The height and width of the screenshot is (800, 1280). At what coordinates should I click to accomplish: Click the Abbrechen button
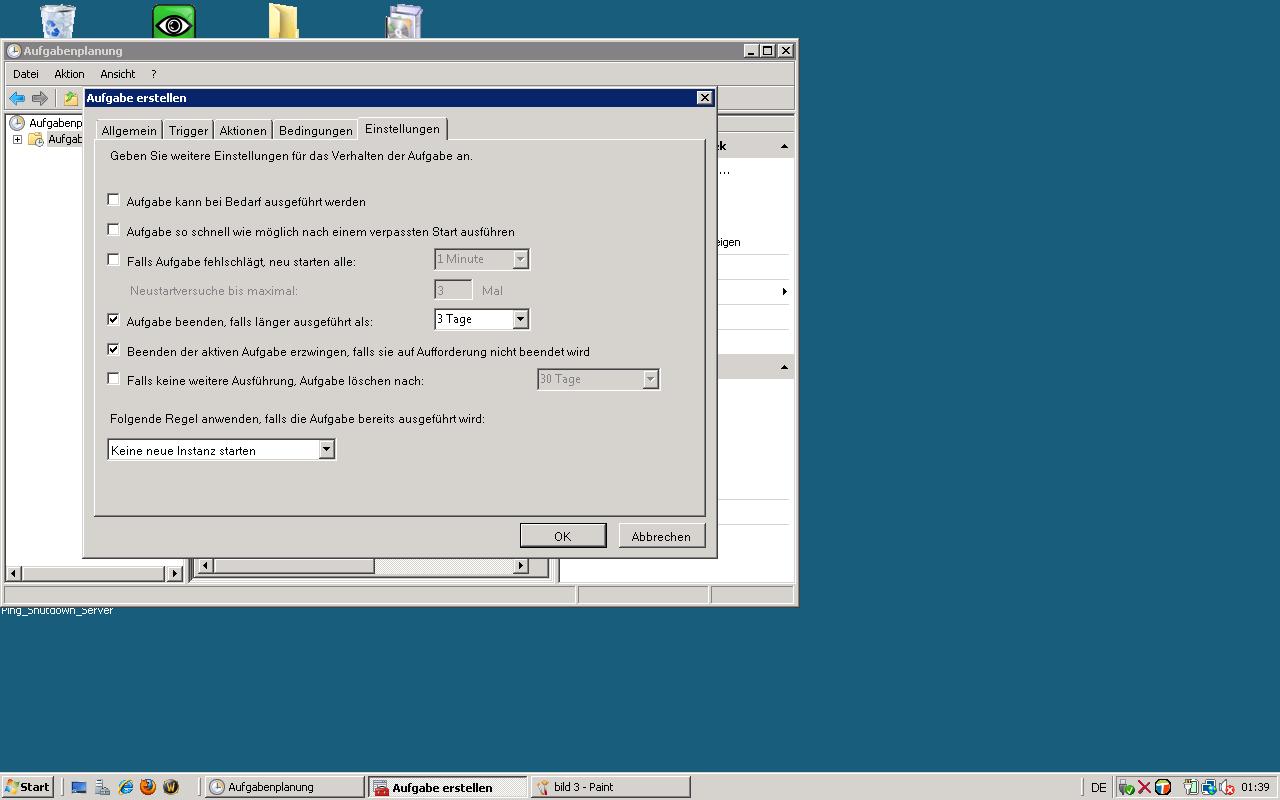(661, 536)
